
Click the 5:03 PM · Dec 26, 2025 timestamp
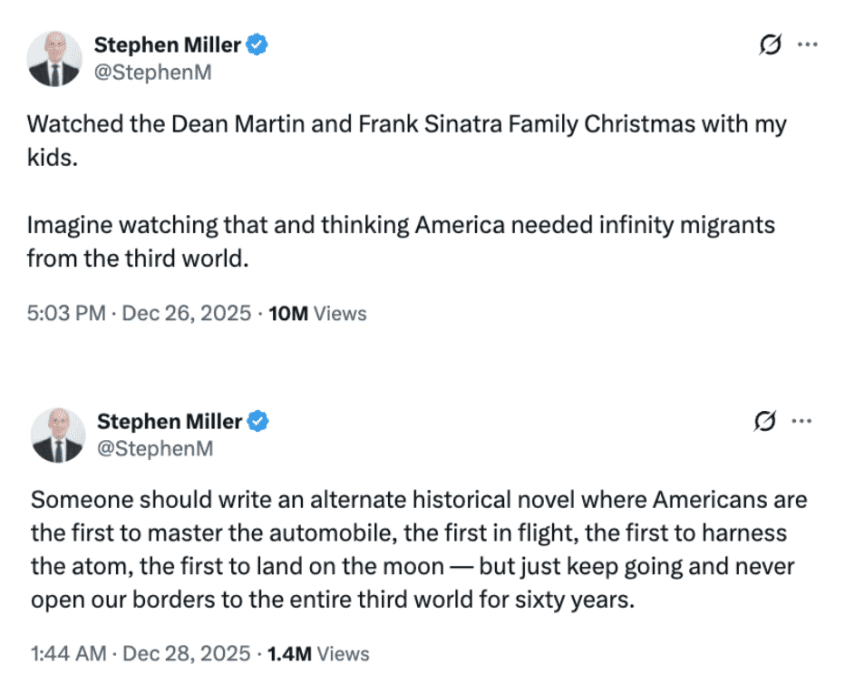[138, 313]
